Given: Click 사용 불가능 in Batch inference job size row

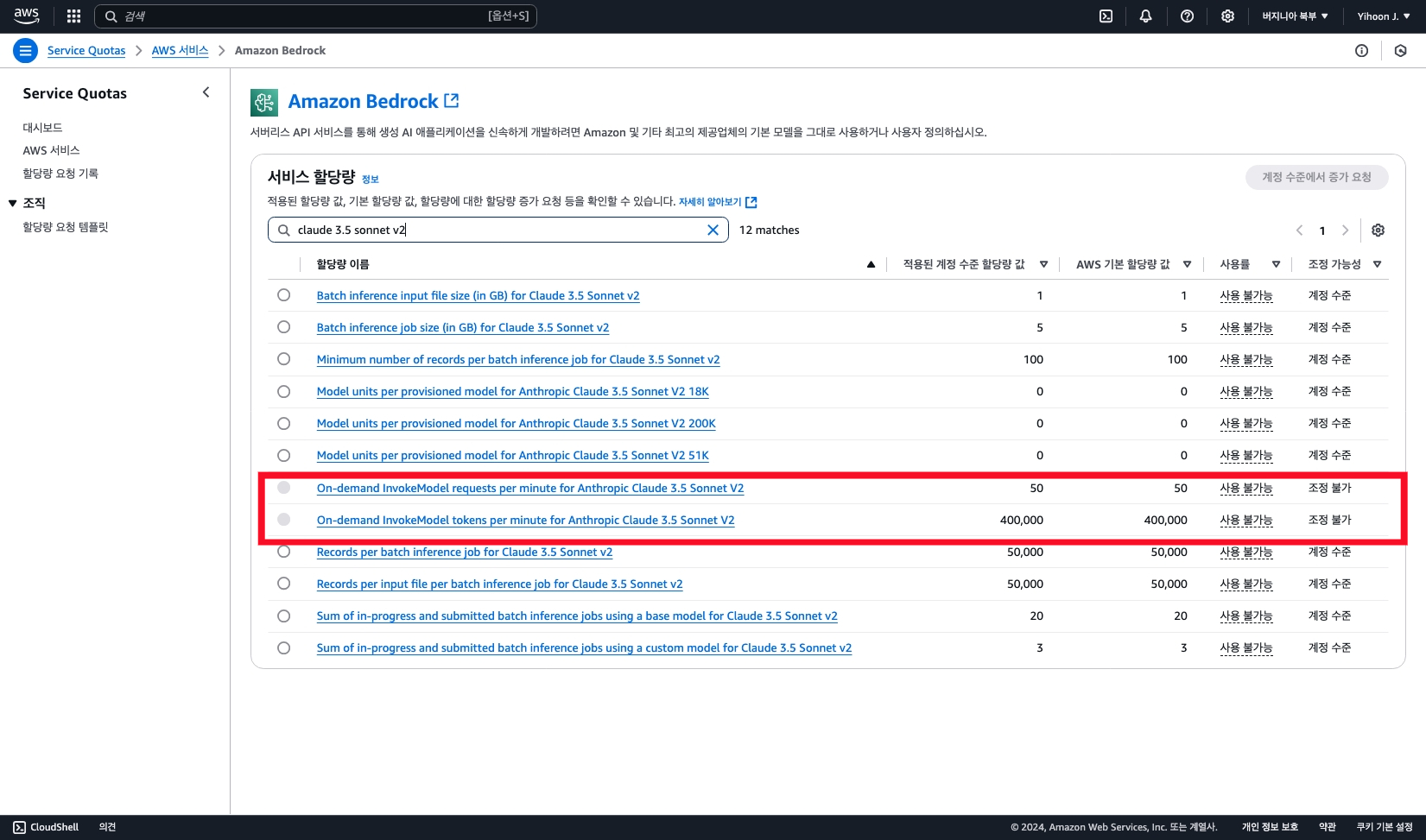Looking at the screenshot, I should 1245,328.
